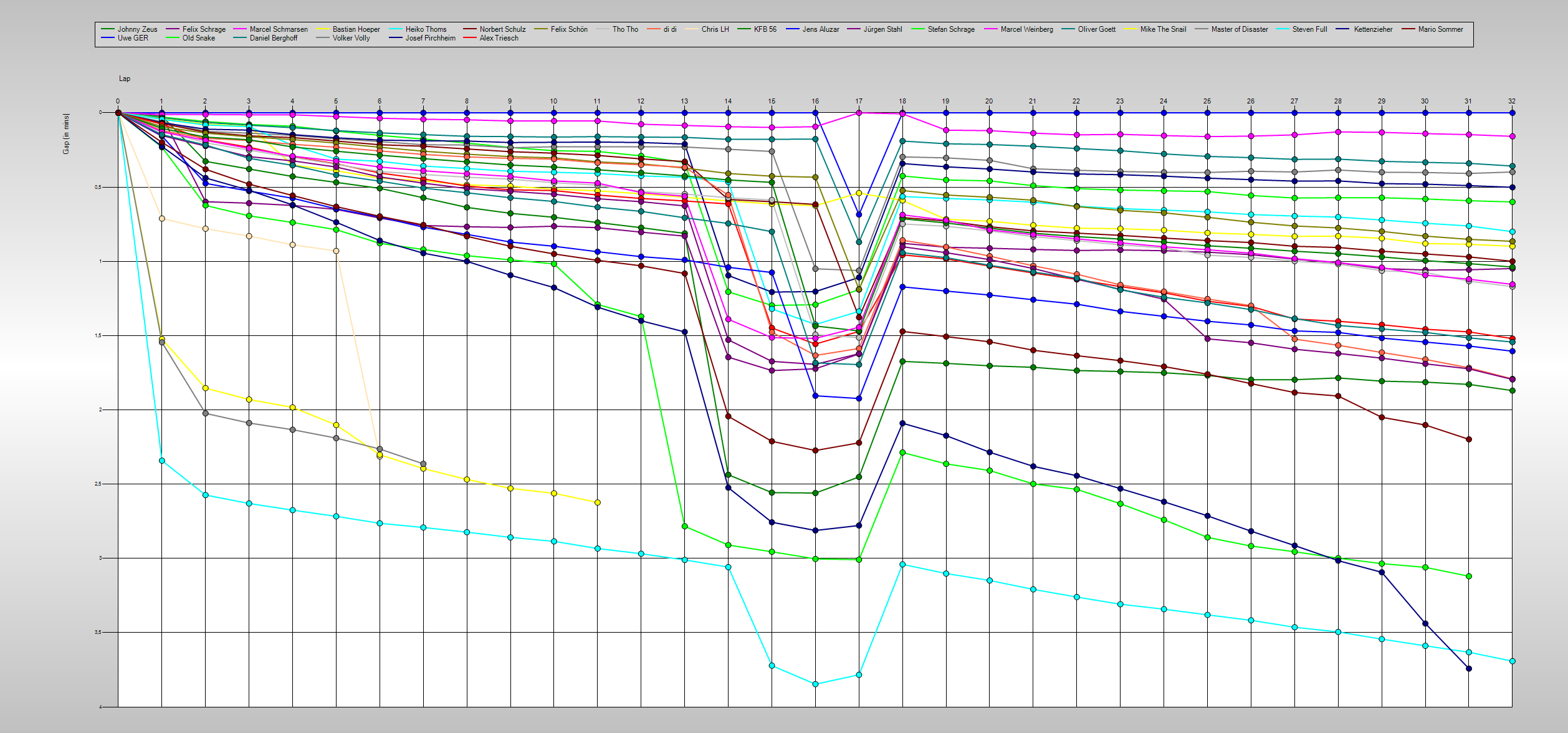Click Marcel Schmarsen legend label

click(x=279, y=29)
